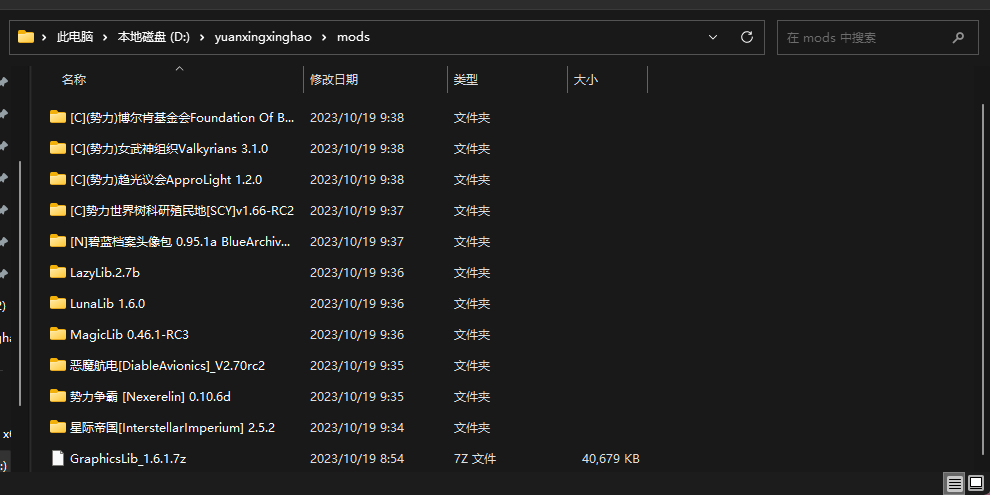This screenshot has height=495, width=990.
Task: Click the Nexerelin folder icon
Action: [x=58, y=396]
